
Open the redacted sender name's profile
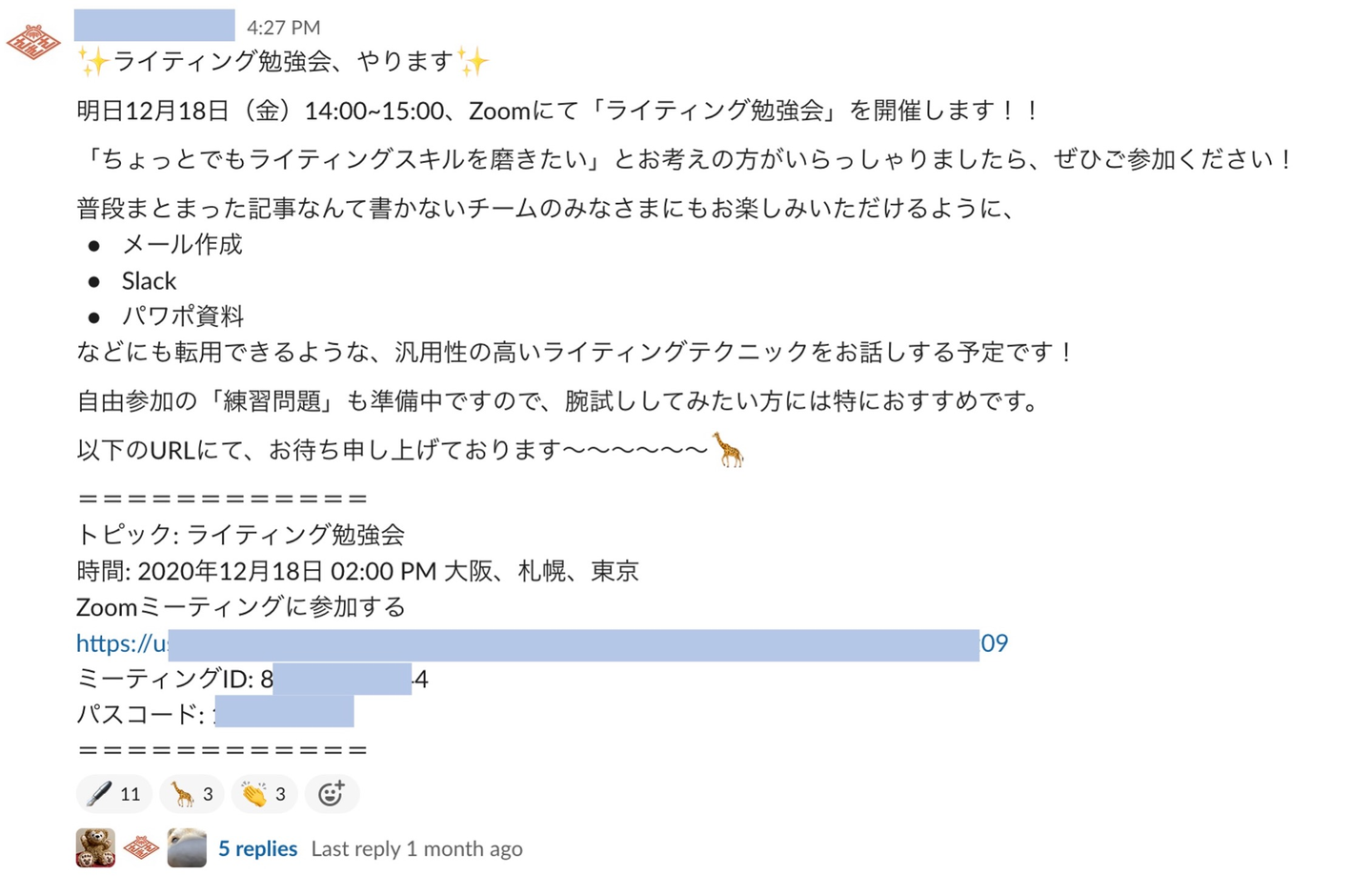click(x=154, y=26)
